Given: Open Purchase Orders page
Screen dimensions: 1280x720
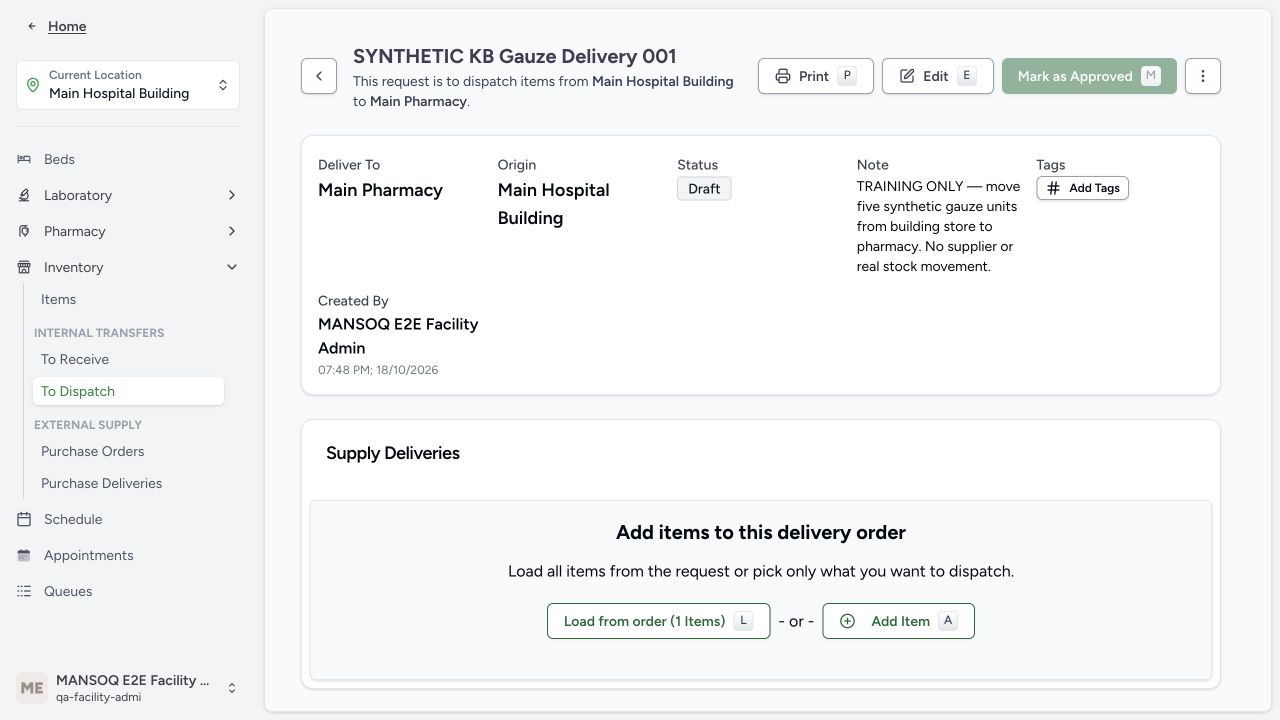Looking at the screenshot, I should [92, 451].
